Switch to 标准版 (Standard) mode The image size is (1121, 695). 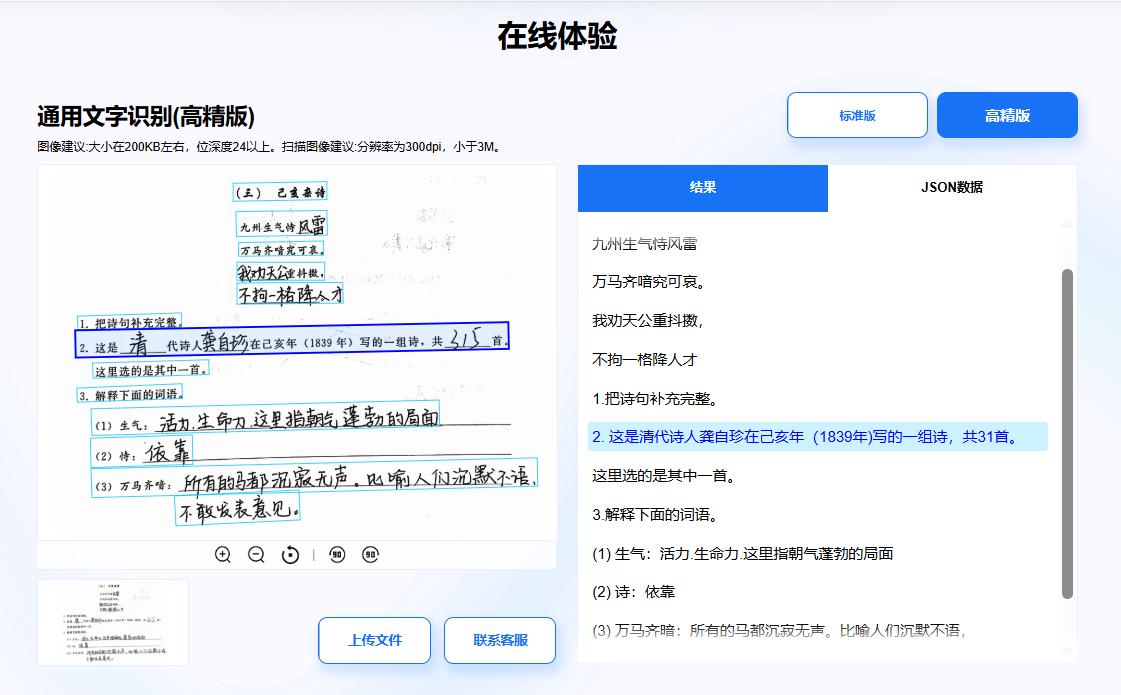point(857,114)
